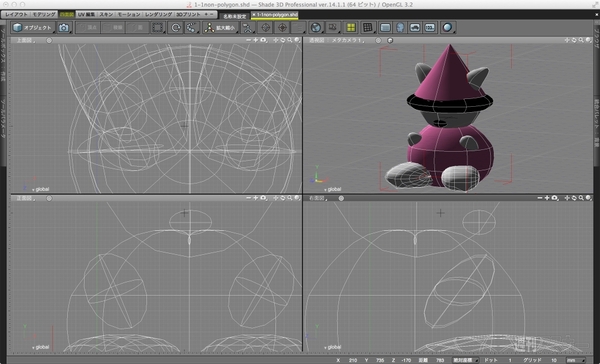600x364 pixels.
Task: Open global coordinate dropdown in top view
Action: pos(40,189)
